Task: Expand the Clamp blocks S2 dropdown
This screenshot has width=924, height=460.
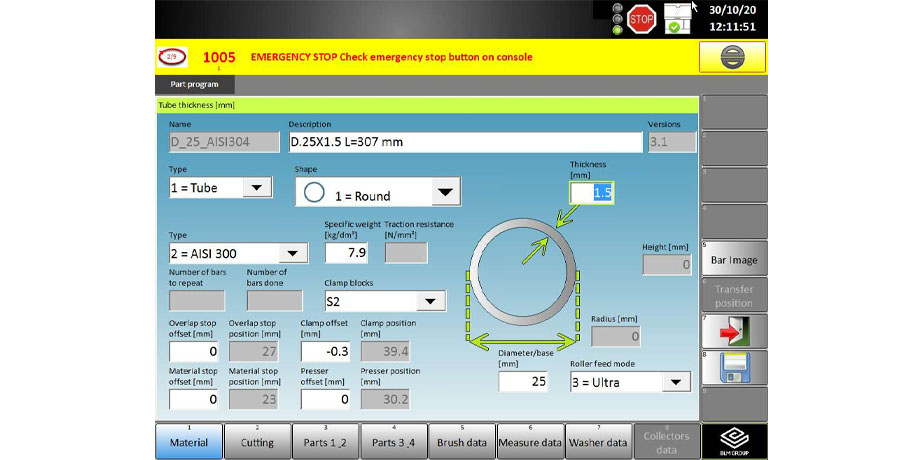Action: 384,300
